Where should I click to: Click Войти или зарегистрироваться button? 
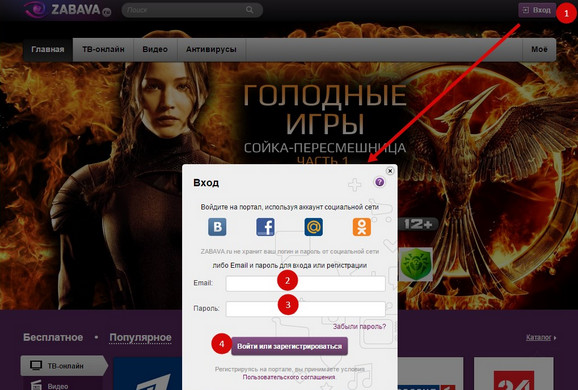coord(289,347)
